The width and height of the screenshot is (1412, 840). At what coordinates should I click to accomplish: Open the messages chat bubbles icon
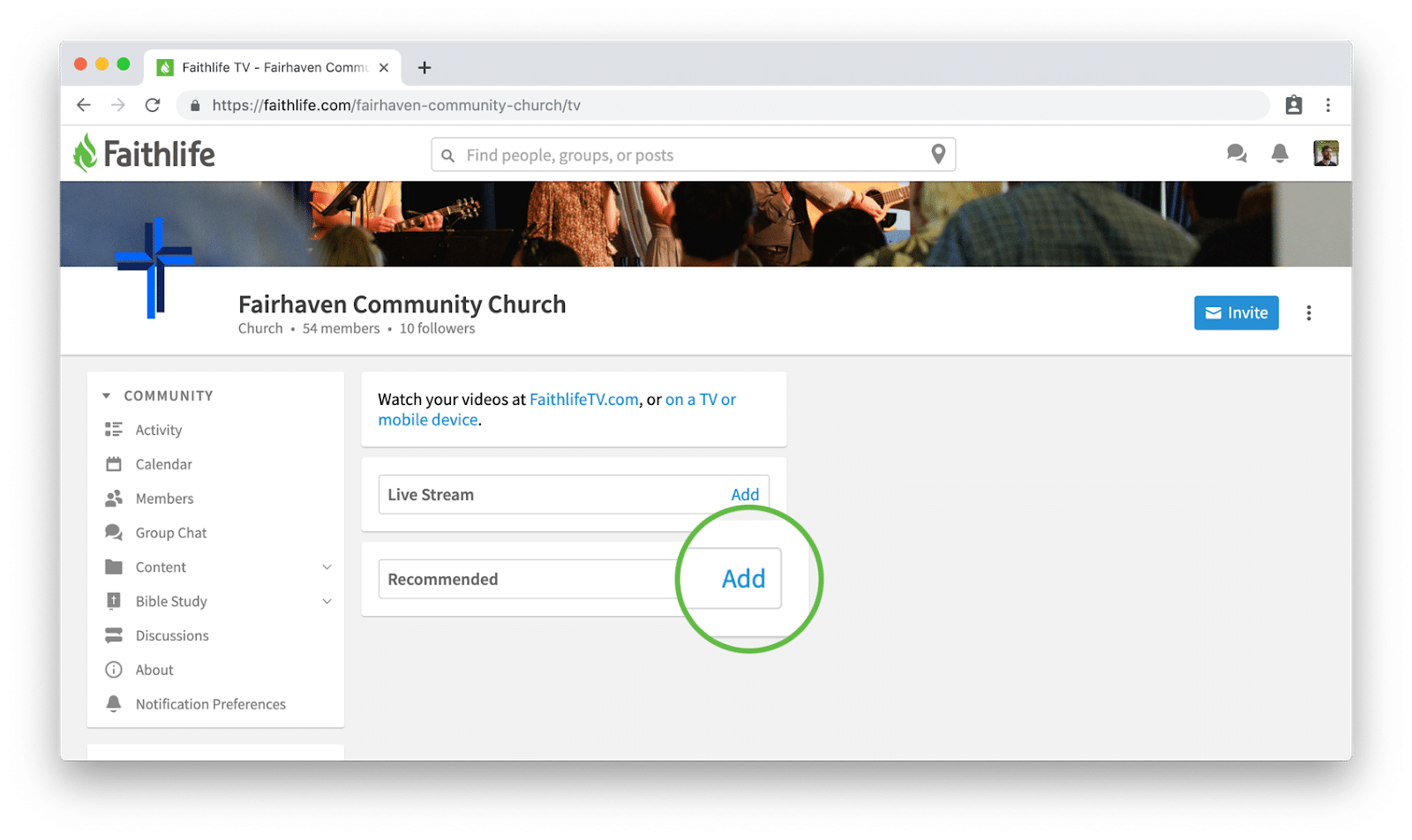click(1236, 154)
